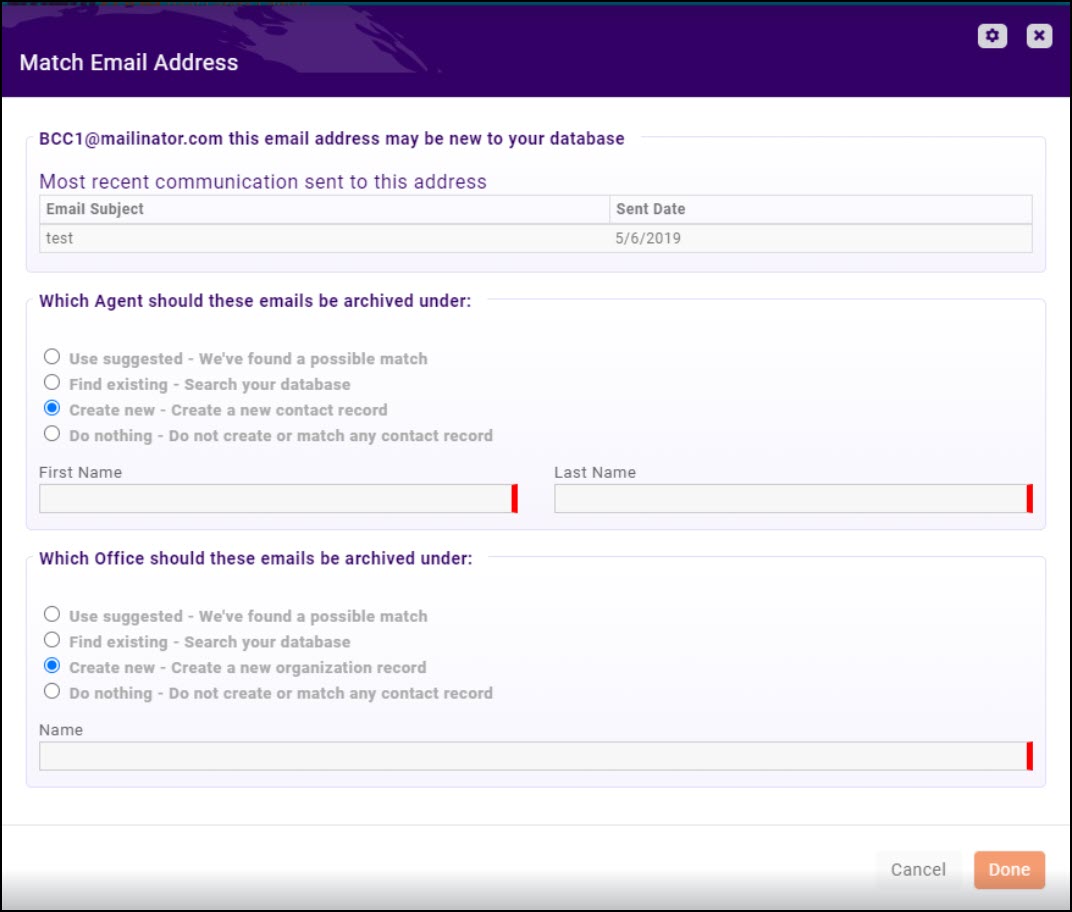Select 'Use suggested' under Office archiving options

pos(52,614)
